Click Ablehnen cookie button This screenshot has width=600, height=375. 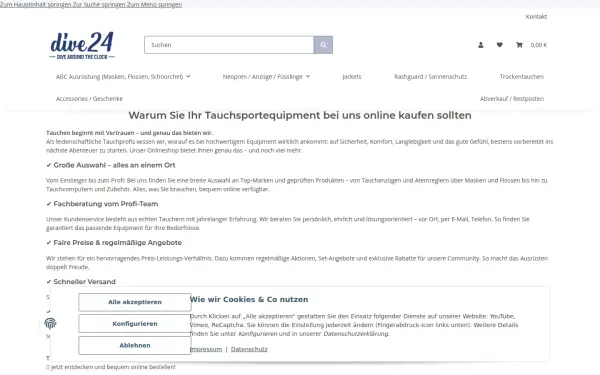point(135,346)
